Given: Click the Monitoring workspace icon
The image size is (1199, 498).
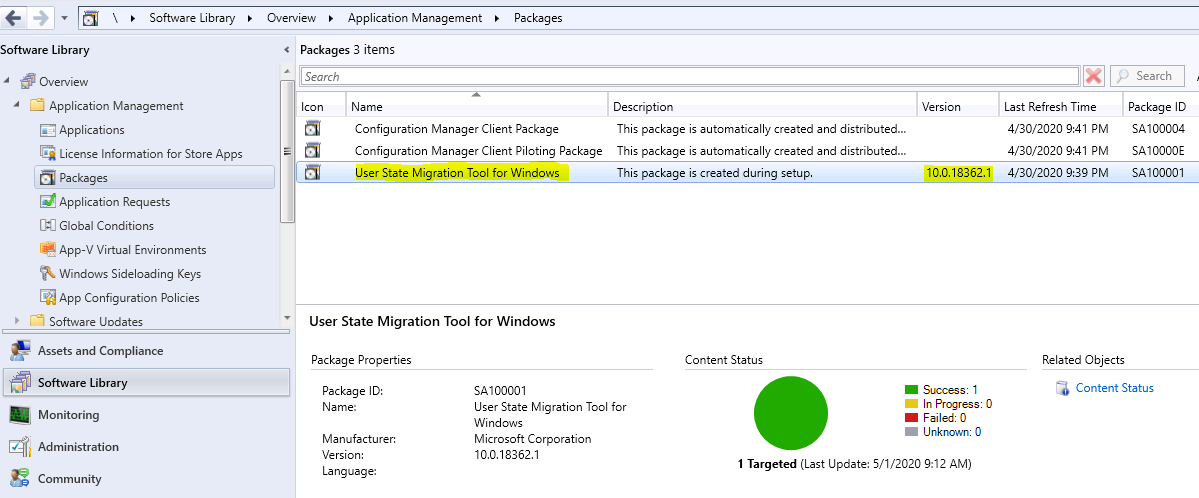Looking at the screenshot, I should [x=20, y=415].
